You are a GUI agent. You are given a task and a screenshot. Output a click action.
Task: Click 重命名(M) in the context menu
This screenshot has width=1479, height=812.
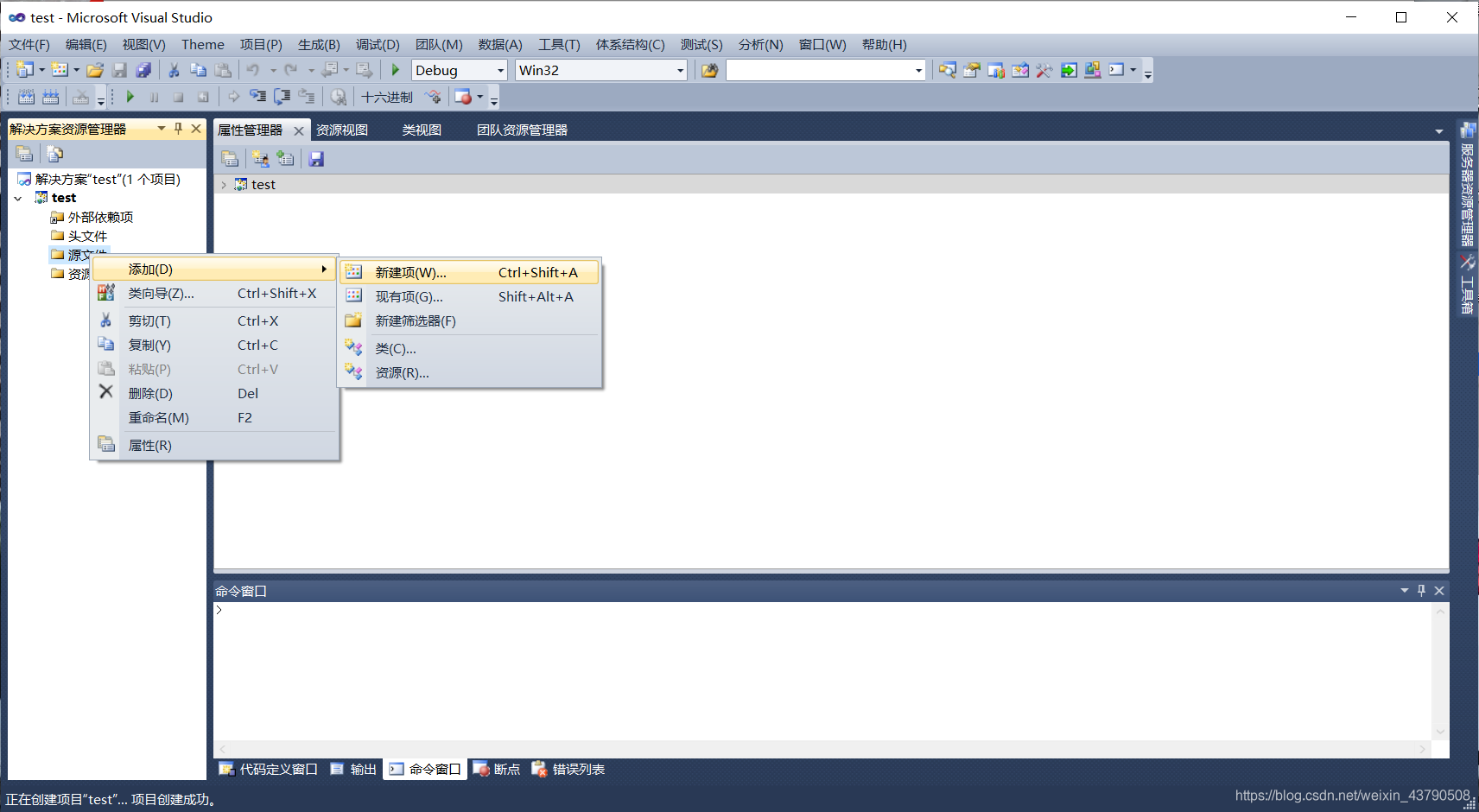coord(214,418)
